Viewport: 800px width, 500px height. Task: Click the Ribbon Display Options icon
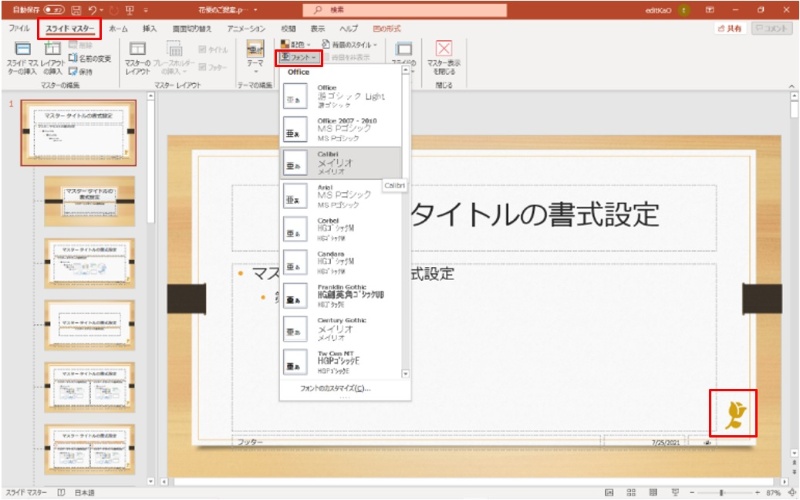[x=710, y=10]
